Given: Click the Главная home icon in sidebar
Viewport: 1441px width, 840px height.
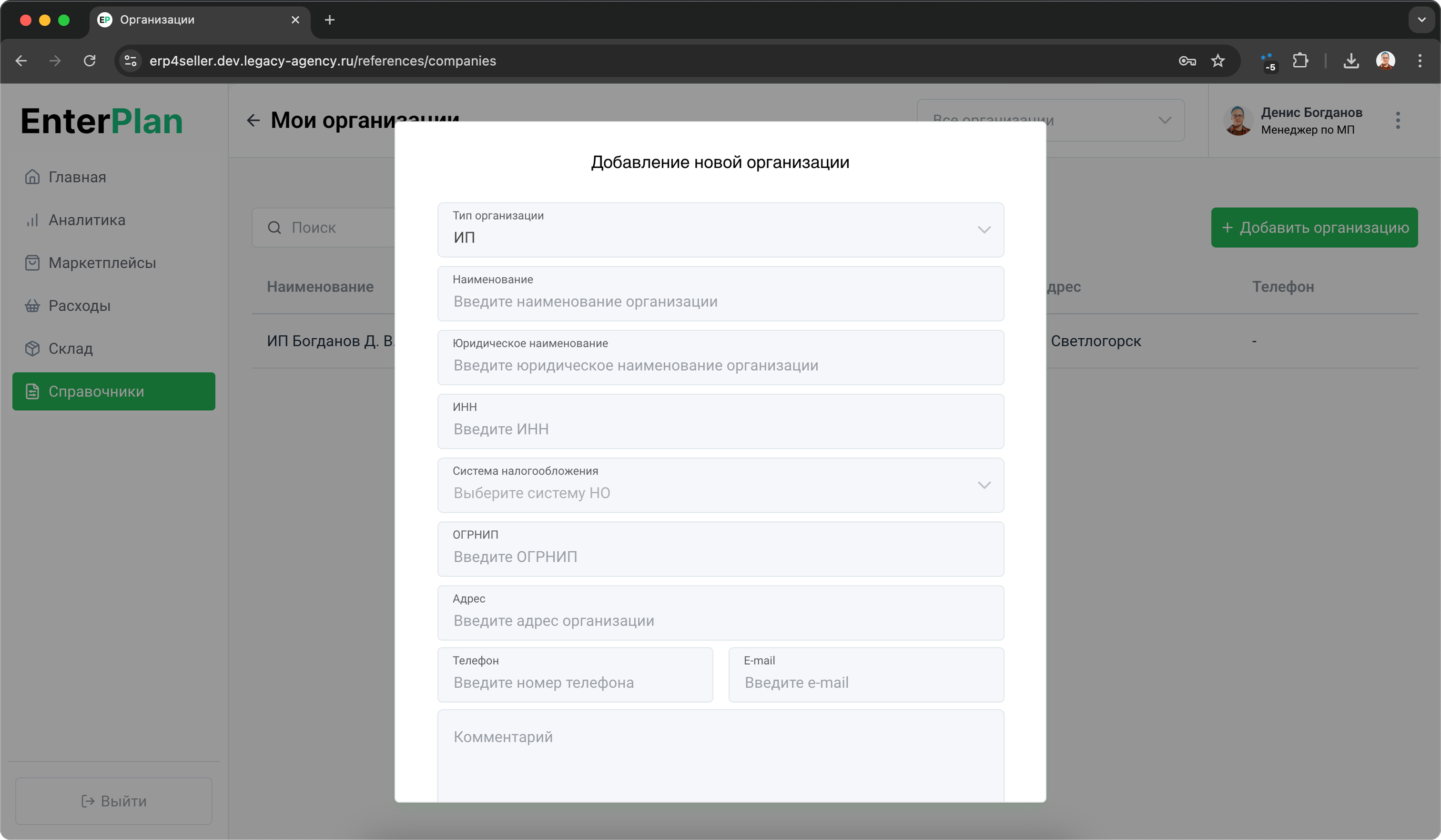Looking at the screenshot, I should pyautogui.click(x=32, y=177).
